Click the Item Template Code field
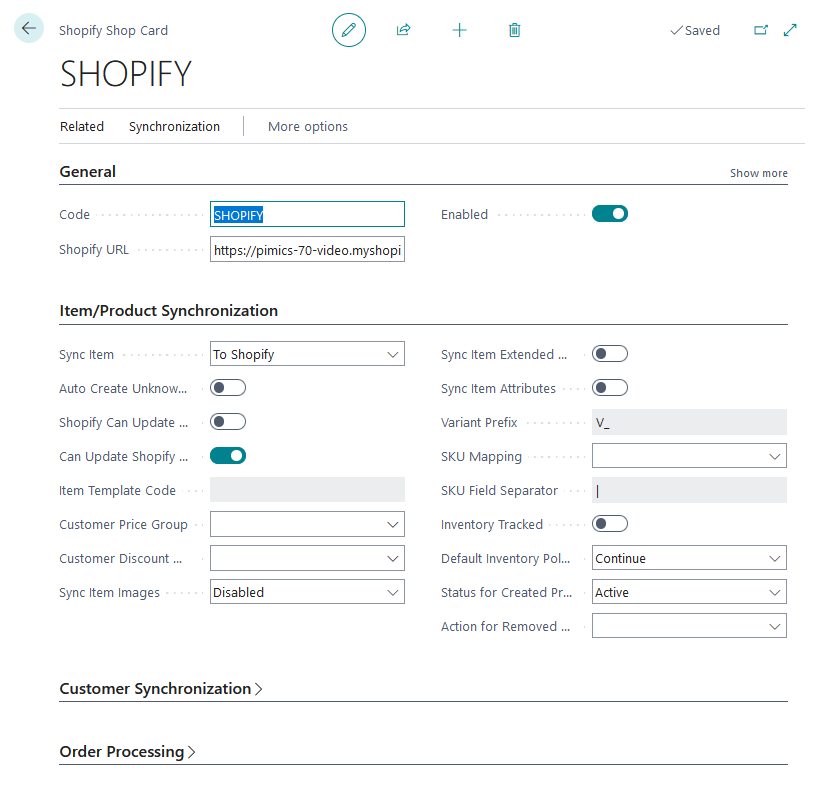The height and width of the screenshot is (788, 822). [x=307, y=490]
